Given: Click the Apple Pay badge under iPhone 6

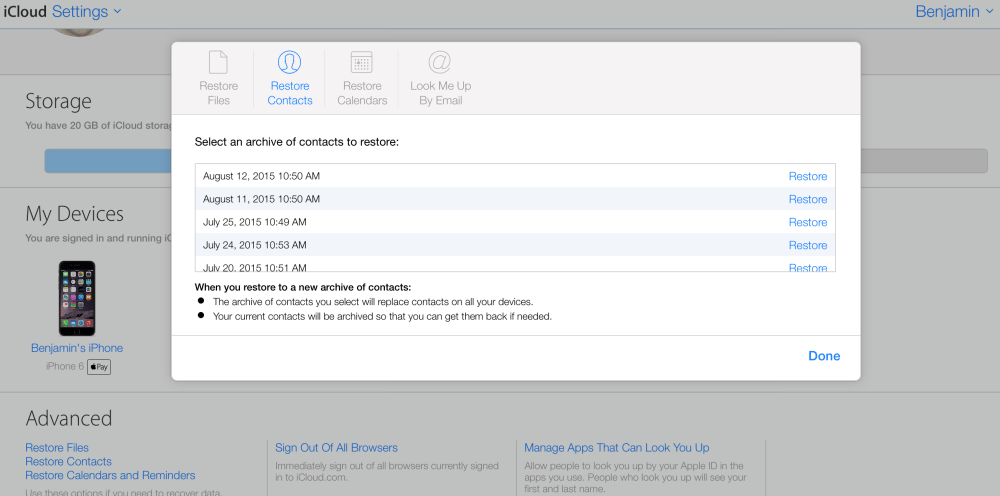Looking at the screenshot, I should pos(99,367).
